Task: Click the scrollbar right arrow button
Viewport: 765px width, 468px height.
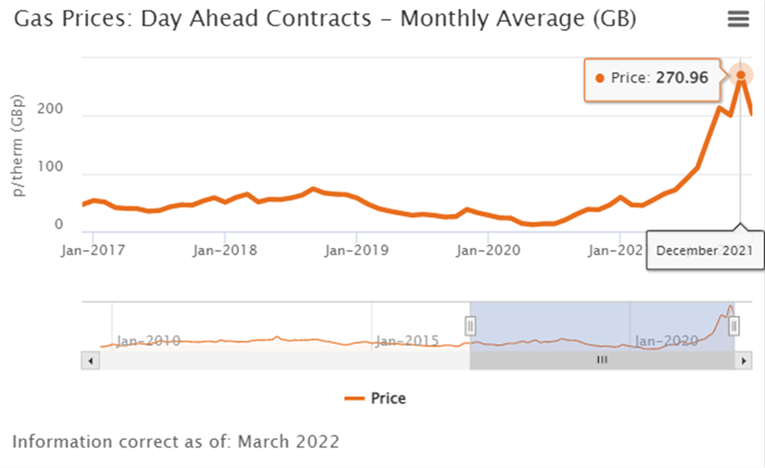Action: point(743,360)
